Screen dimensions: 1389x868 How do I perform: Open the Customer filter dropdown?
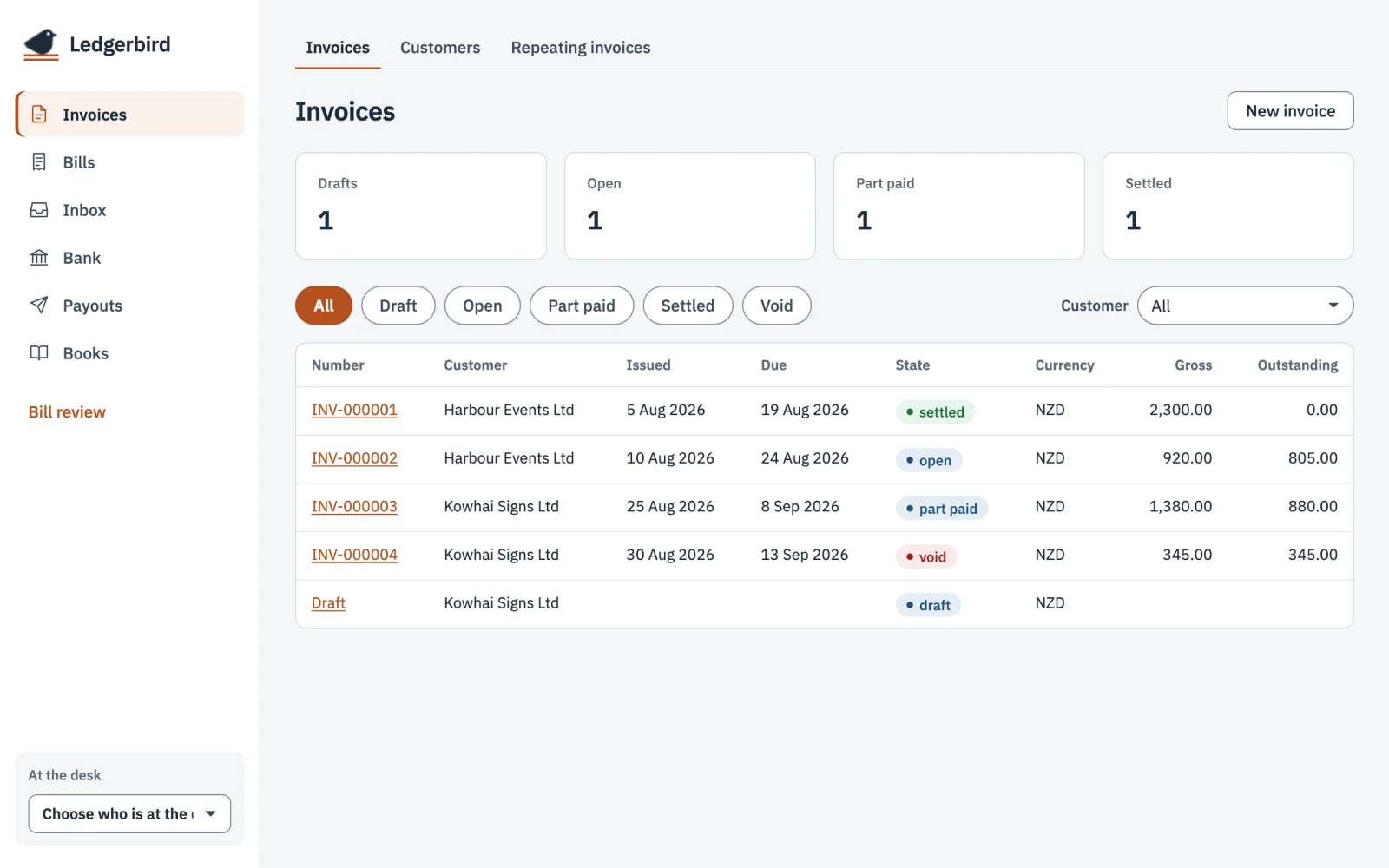point(1245,306)
